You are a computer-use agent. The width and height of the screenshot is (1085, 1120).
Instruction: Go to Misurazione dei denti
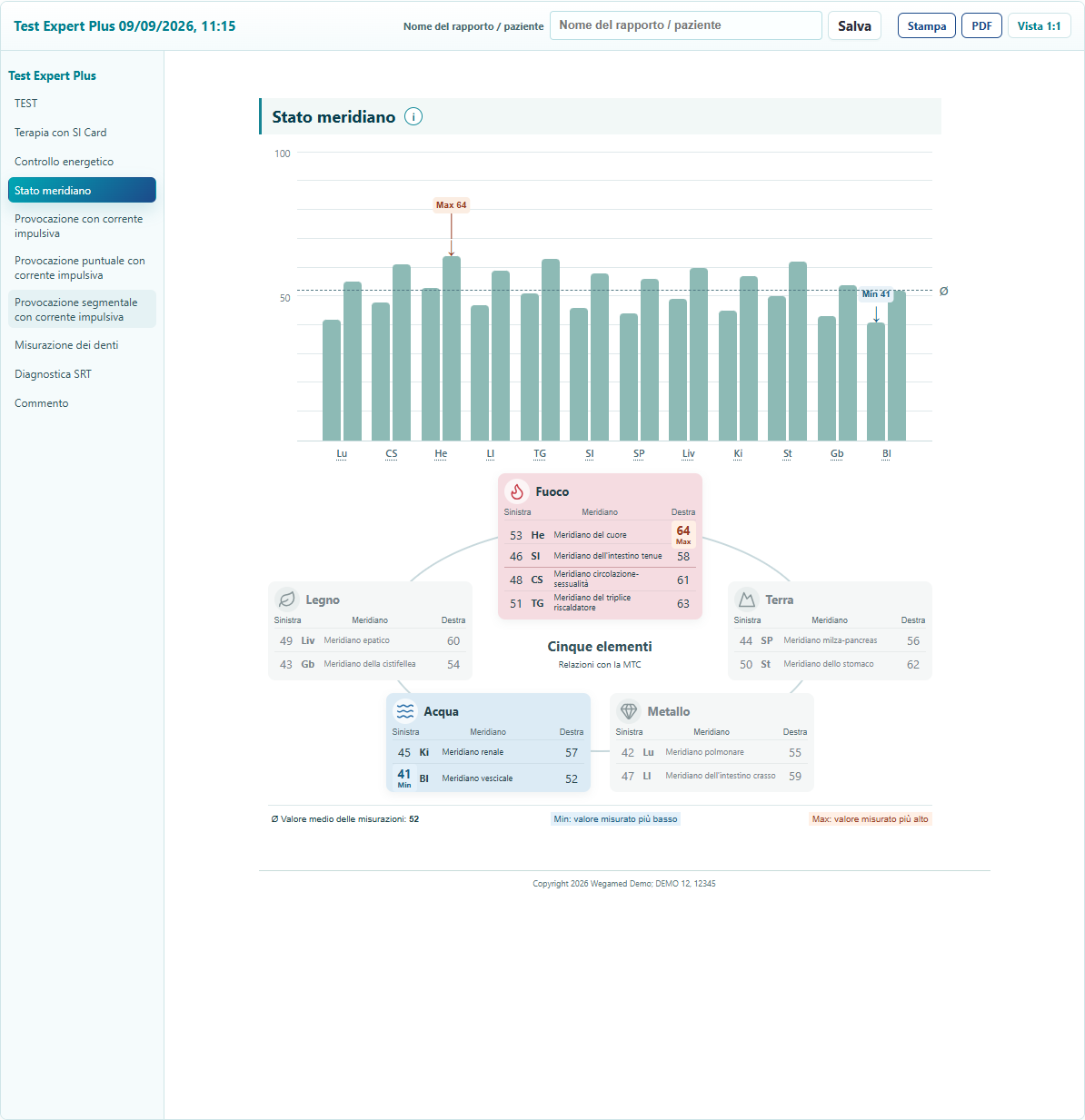[x=82, y=345]
